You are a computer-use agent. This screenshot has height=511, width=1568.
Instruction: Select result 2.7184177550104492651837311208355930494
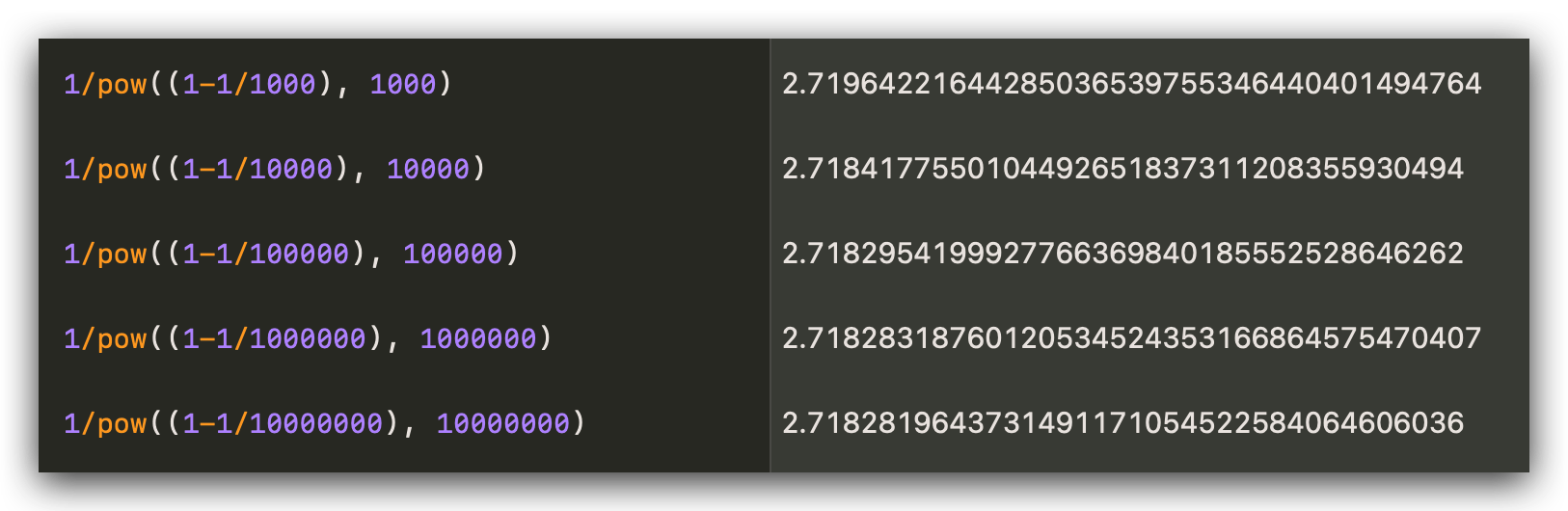[x=1122, y=169]
